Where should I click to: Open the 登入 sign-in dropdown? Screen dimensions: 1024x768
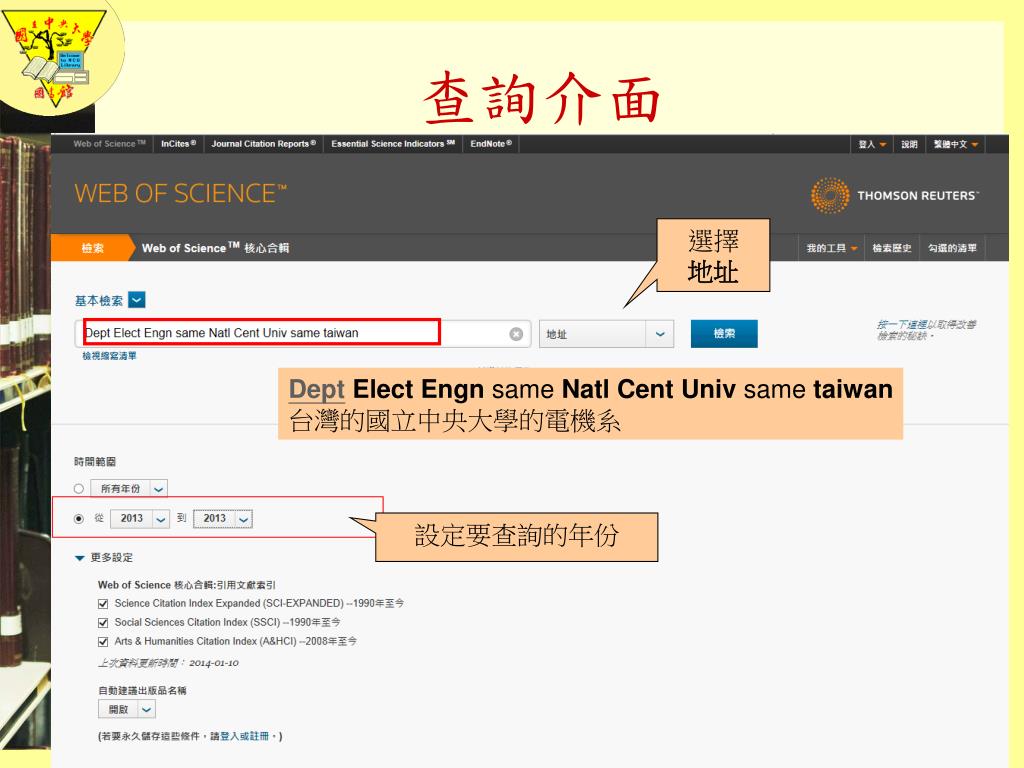point(872,144)
